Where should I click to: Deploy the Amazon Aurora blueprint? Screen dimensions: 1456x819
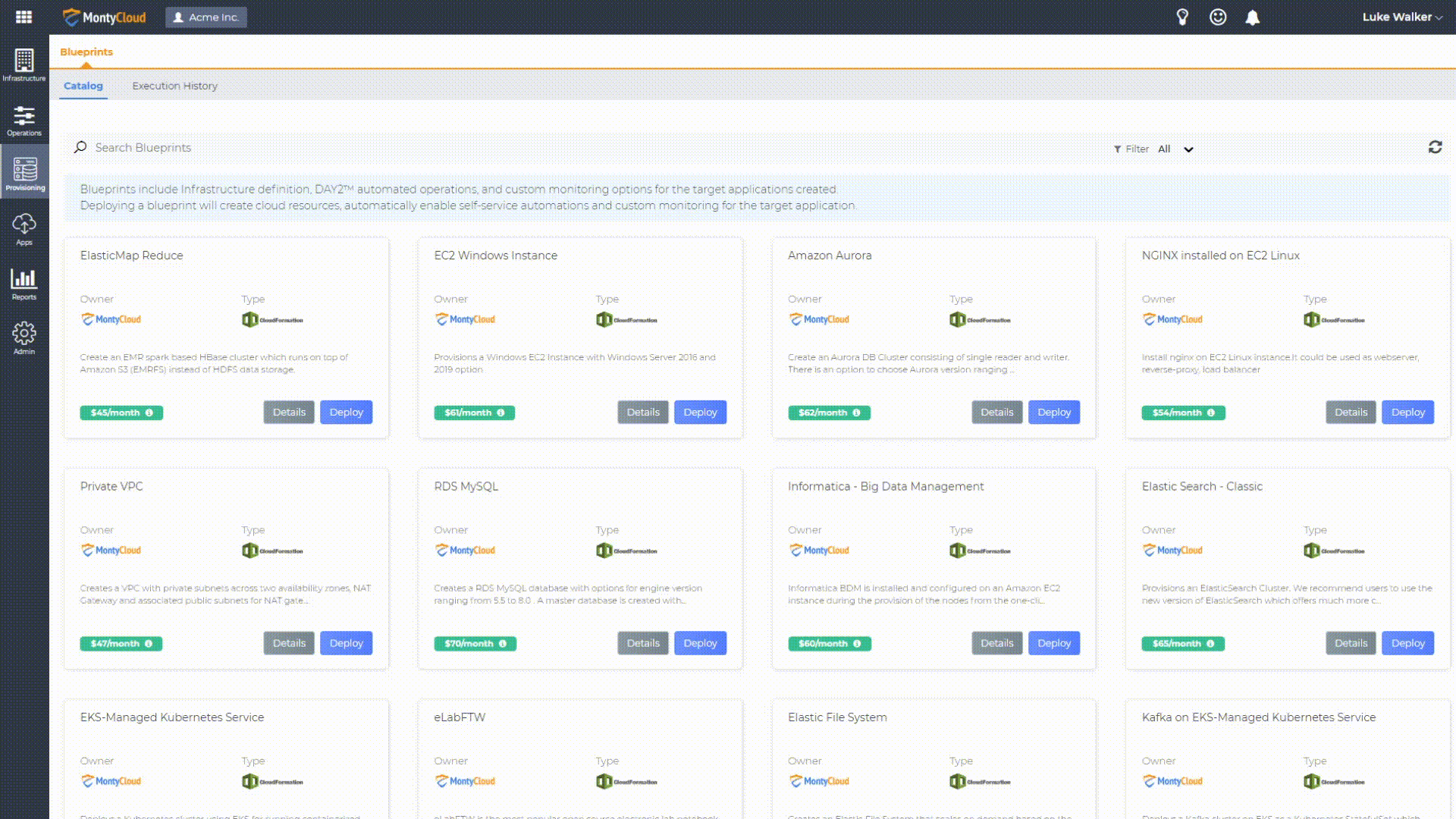[1053, 412]
